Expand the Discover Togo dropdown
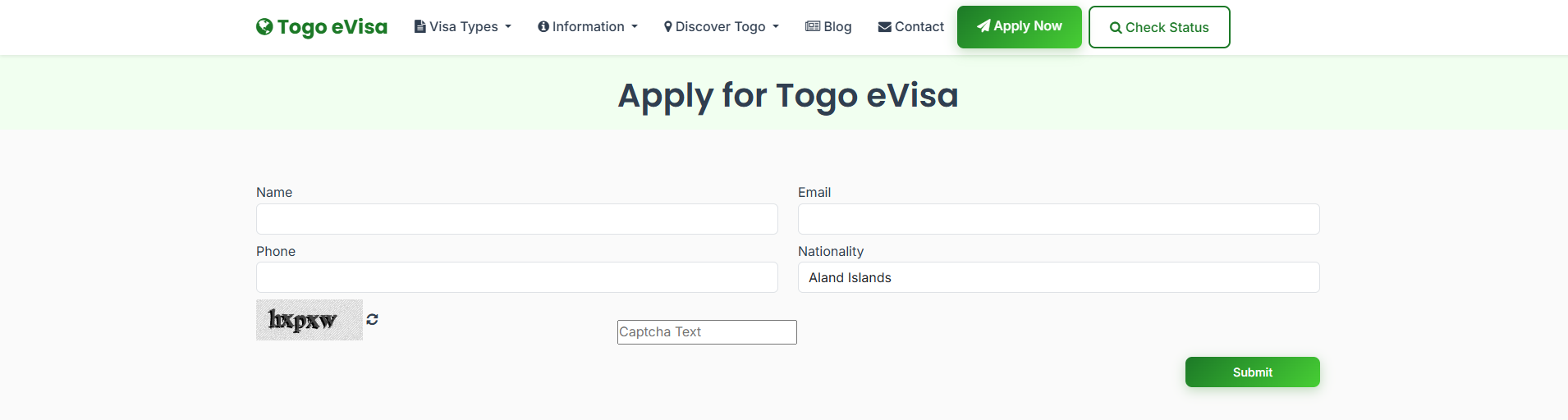Screen dimensions: 1568x420 coord(722,27)
